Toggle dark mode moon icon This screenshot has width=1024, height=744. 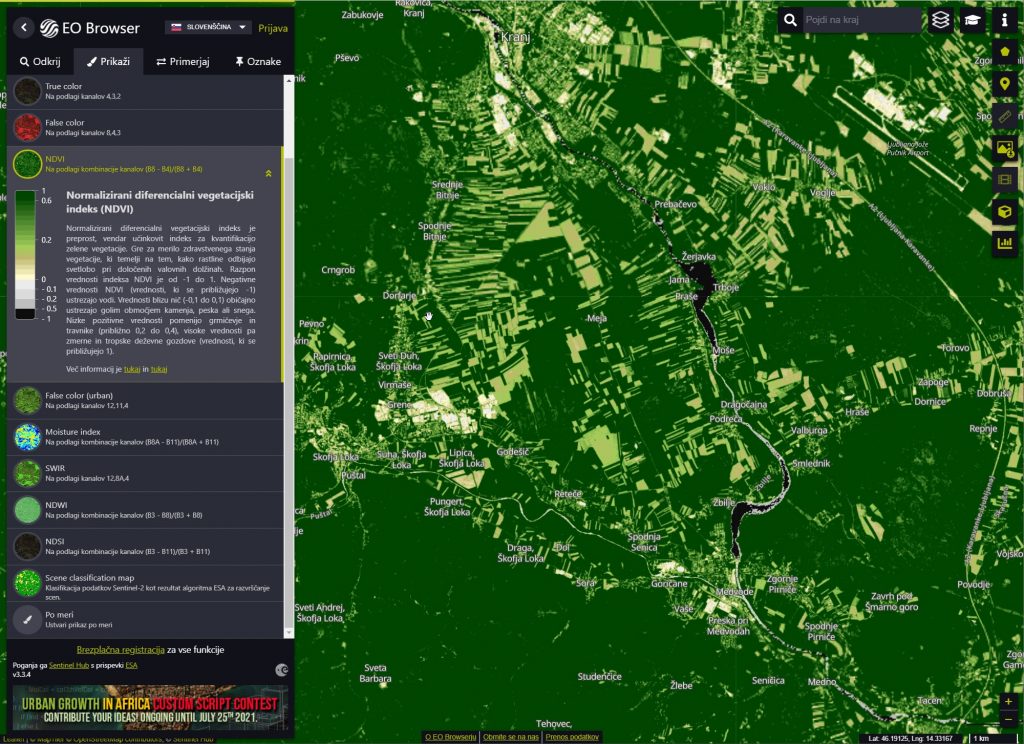281,670
